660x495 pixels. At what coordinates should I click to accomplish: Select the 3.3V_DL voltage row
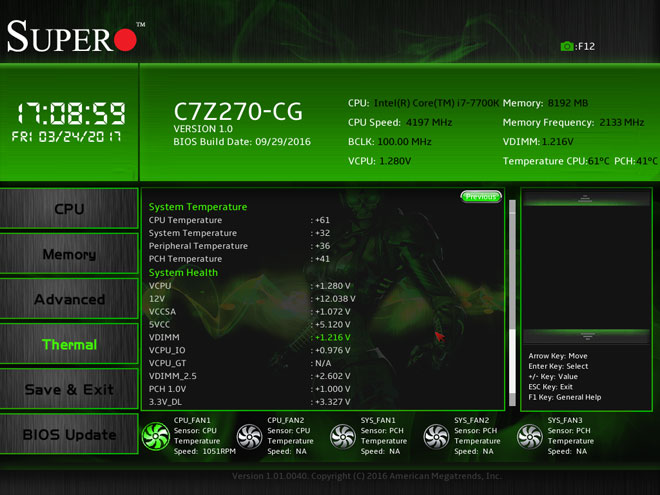tap(252, 402)
